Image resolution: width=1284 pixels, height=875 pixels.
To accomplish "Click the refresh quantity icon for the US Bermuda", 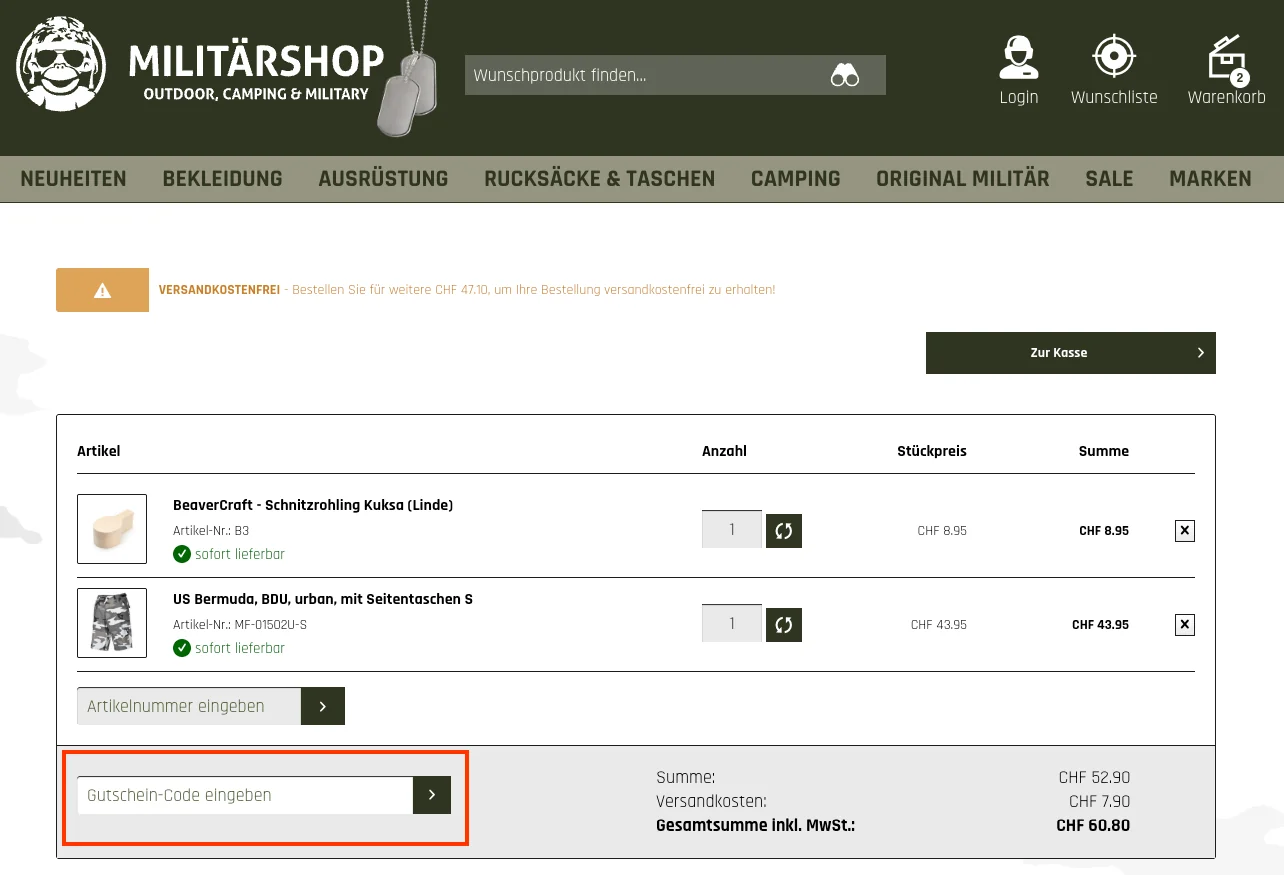I will pyautogui.click(x=783, y=624).
